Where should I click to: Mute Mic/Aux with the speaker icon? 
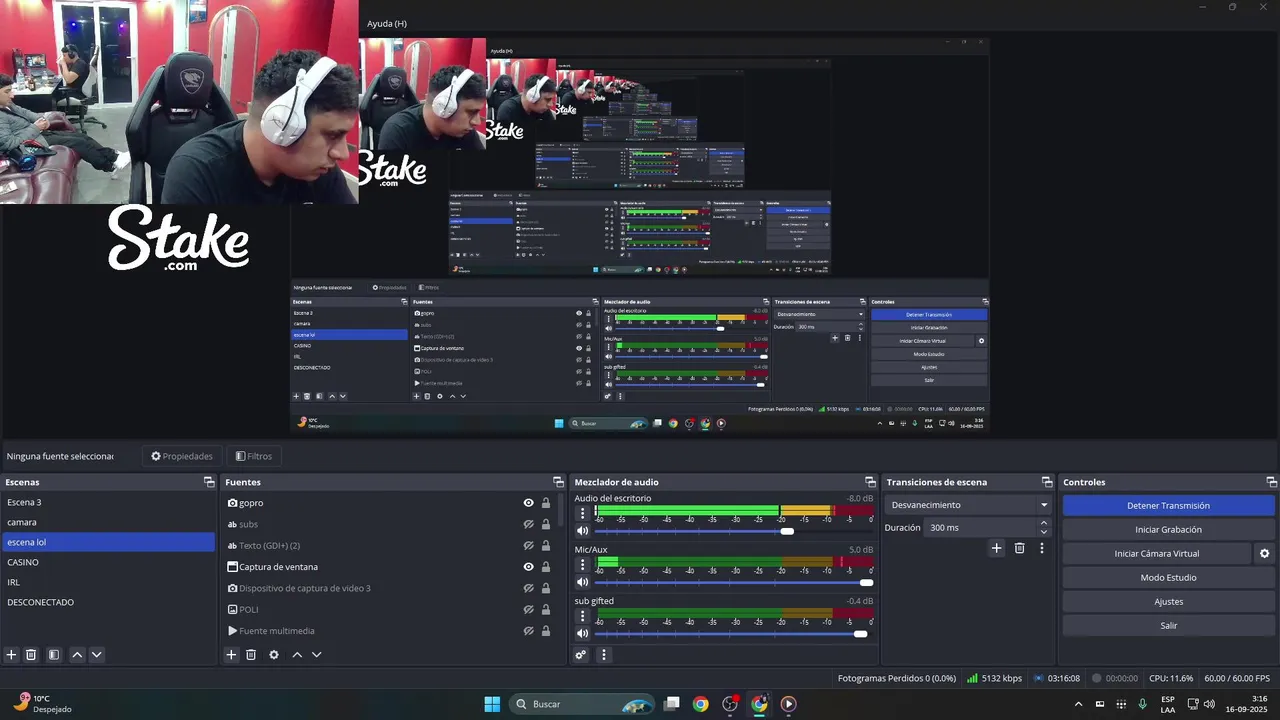583,582
